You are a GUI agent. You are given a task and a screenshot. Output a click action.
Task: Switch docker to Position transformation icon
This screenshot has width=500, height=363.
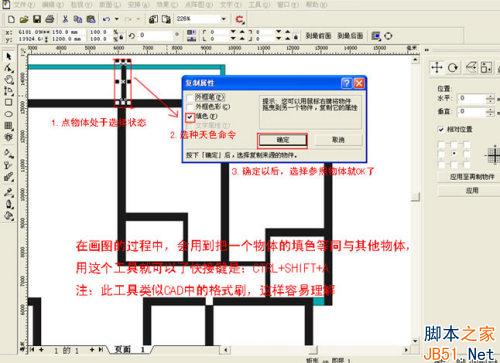pyautogui.click(x=436, y=68)
